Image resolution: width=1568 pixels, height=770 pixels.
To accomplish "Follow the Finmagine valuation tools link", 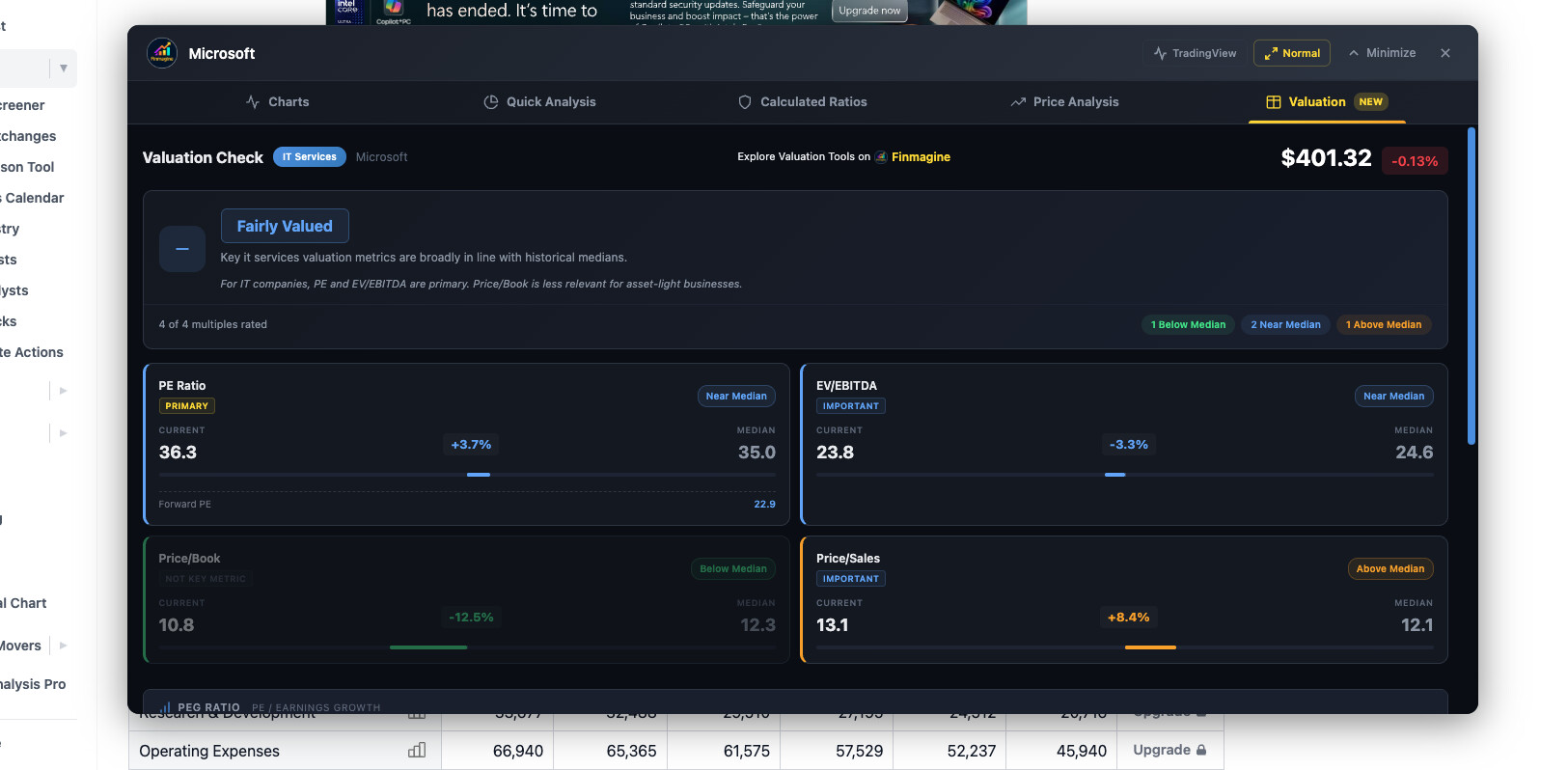I will click(920, 157).
